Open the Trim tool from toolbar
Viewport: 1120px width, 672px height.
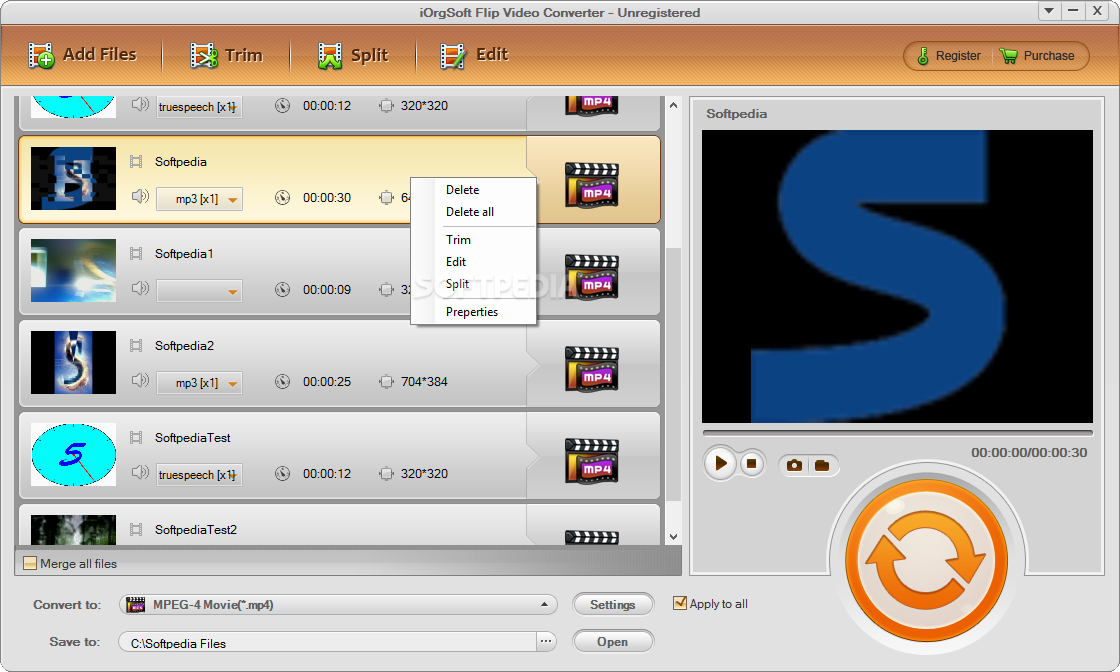[x=226, y=55]
